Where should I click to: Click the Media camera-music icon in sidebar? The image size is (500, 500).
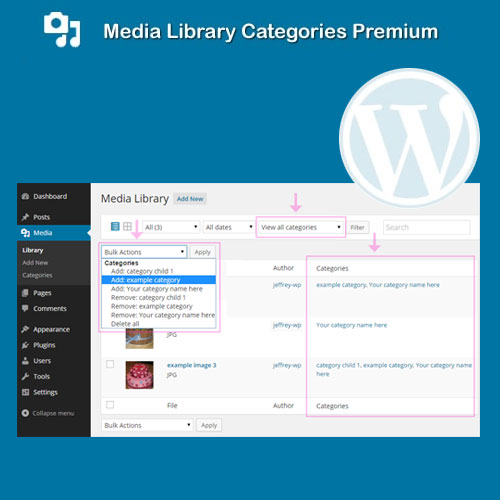(25, 233)
